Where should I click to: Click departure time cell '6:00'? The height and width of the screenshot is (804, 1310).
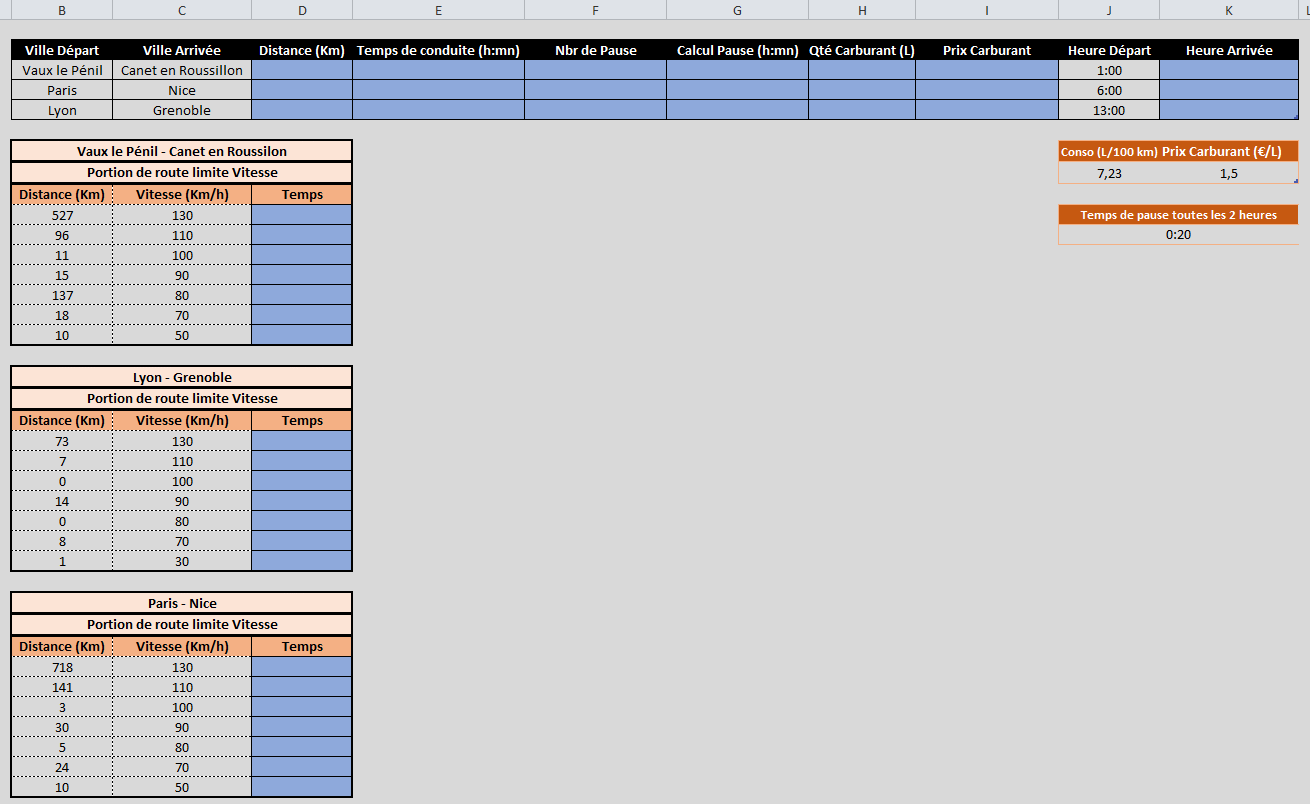click(x=1109, y=90)
